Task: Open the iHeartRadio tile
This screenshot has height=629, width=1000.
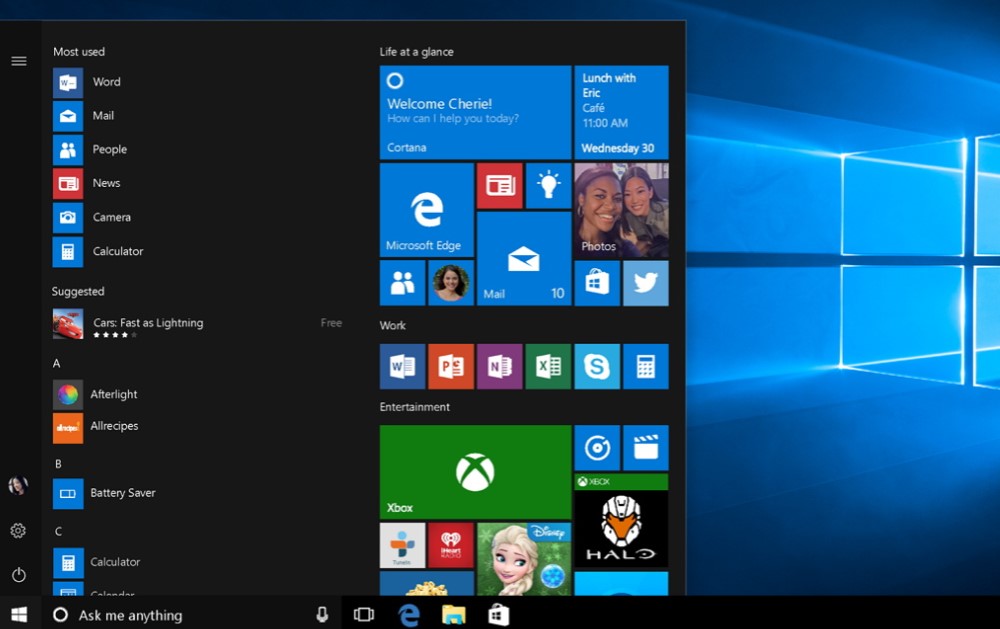Action: tap(452, 545)
